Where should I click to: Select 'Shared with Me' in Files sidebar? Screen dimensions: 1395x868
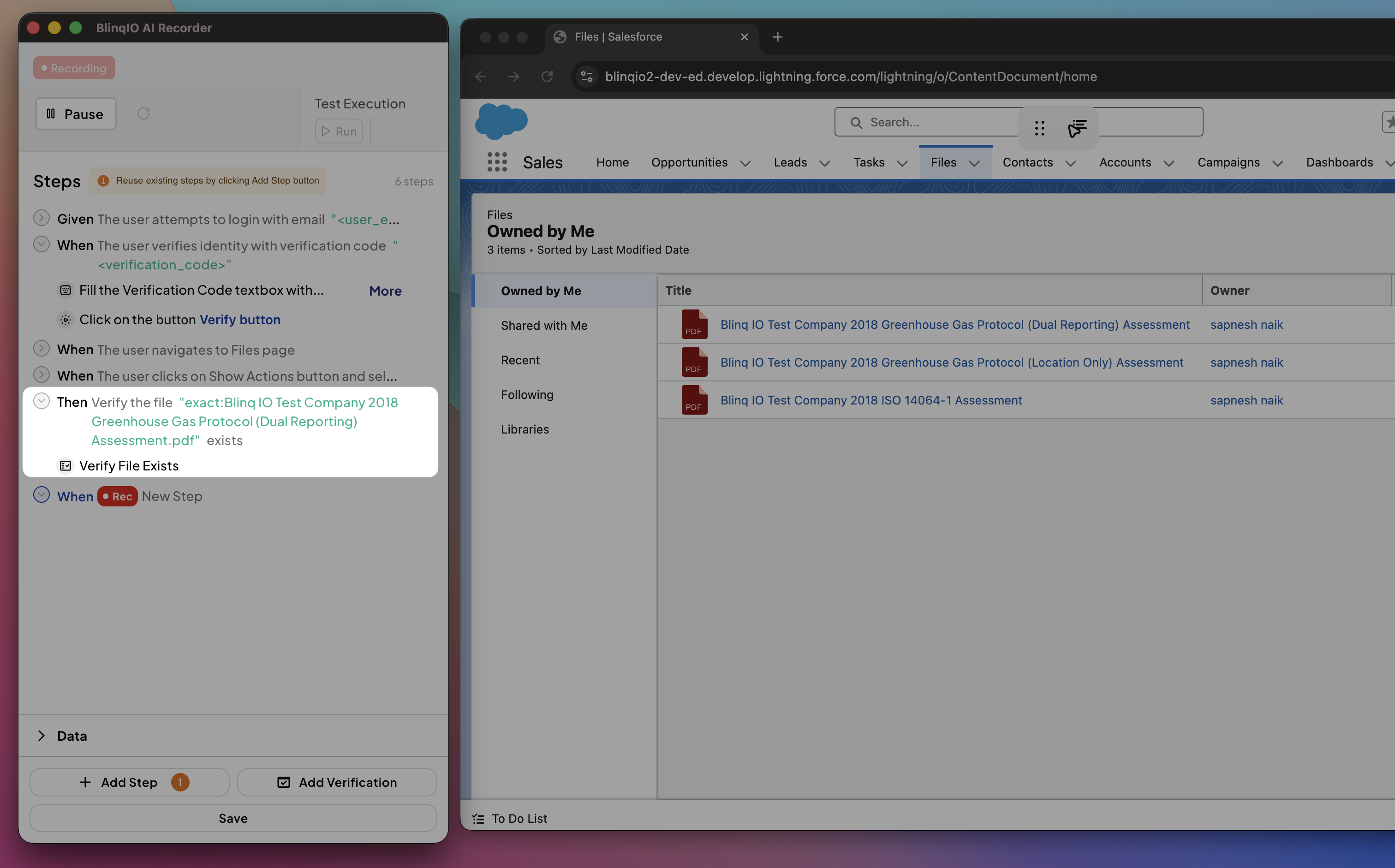click(x=543, y=326)
